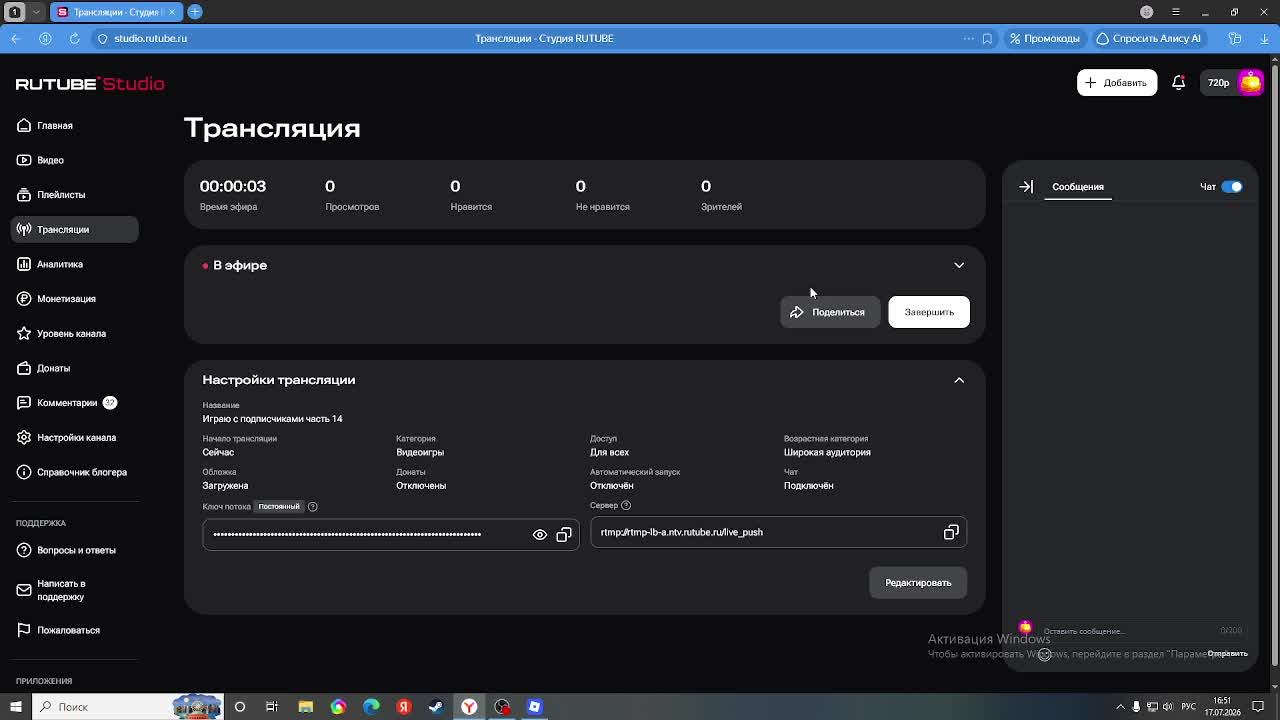Open Steam from the taskbar
This screenshot has width=1280, height=720.
click(436, 707)
